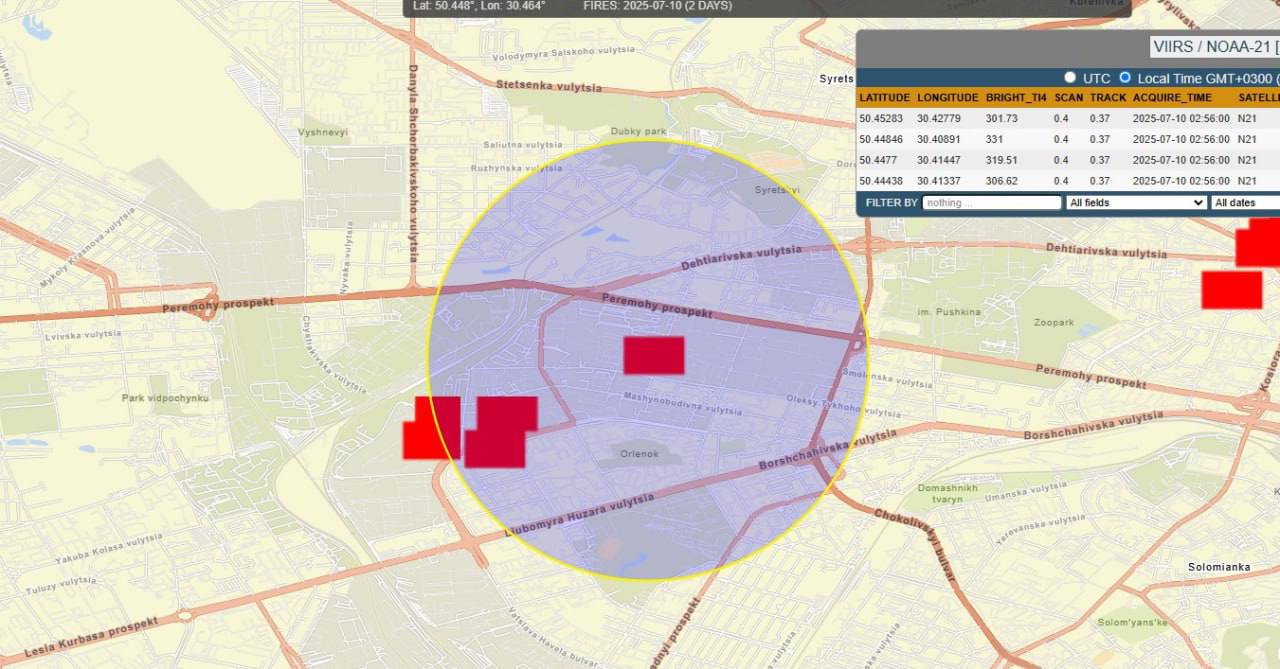Click the Volodymyra Salskoho vulytsia label
Screen dimensions: 1280x669
pyautogui.click(x=563, y=52)
